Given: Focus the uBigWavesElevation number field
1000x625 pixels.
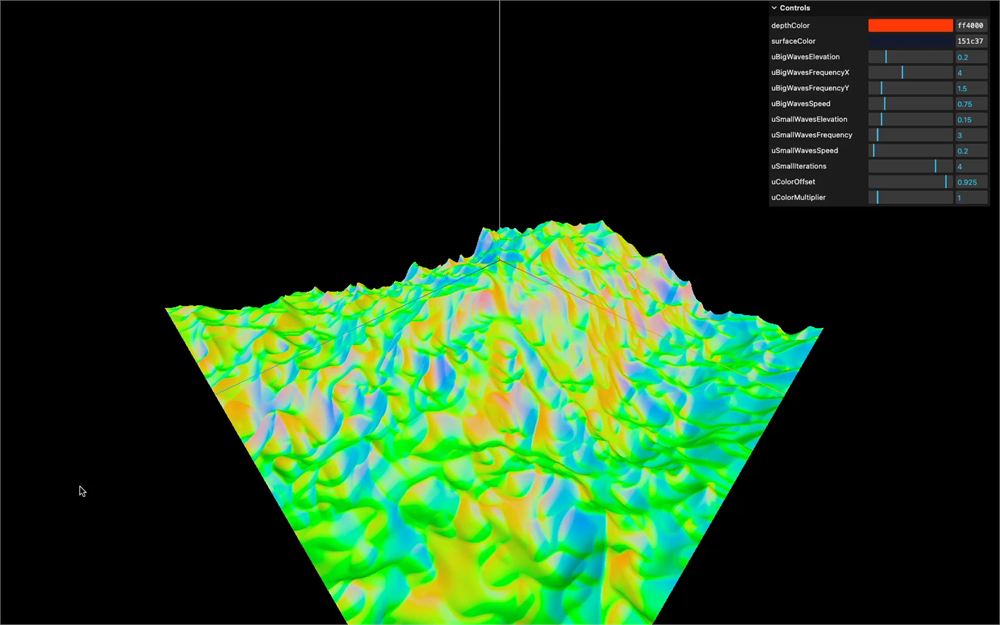Looking at the screenshot, I should click(x=971, y=57).
